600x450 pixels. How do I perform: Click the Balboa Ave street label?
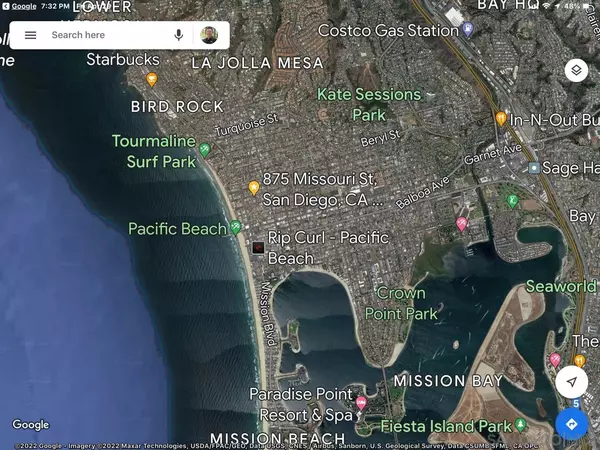[422, 192]
